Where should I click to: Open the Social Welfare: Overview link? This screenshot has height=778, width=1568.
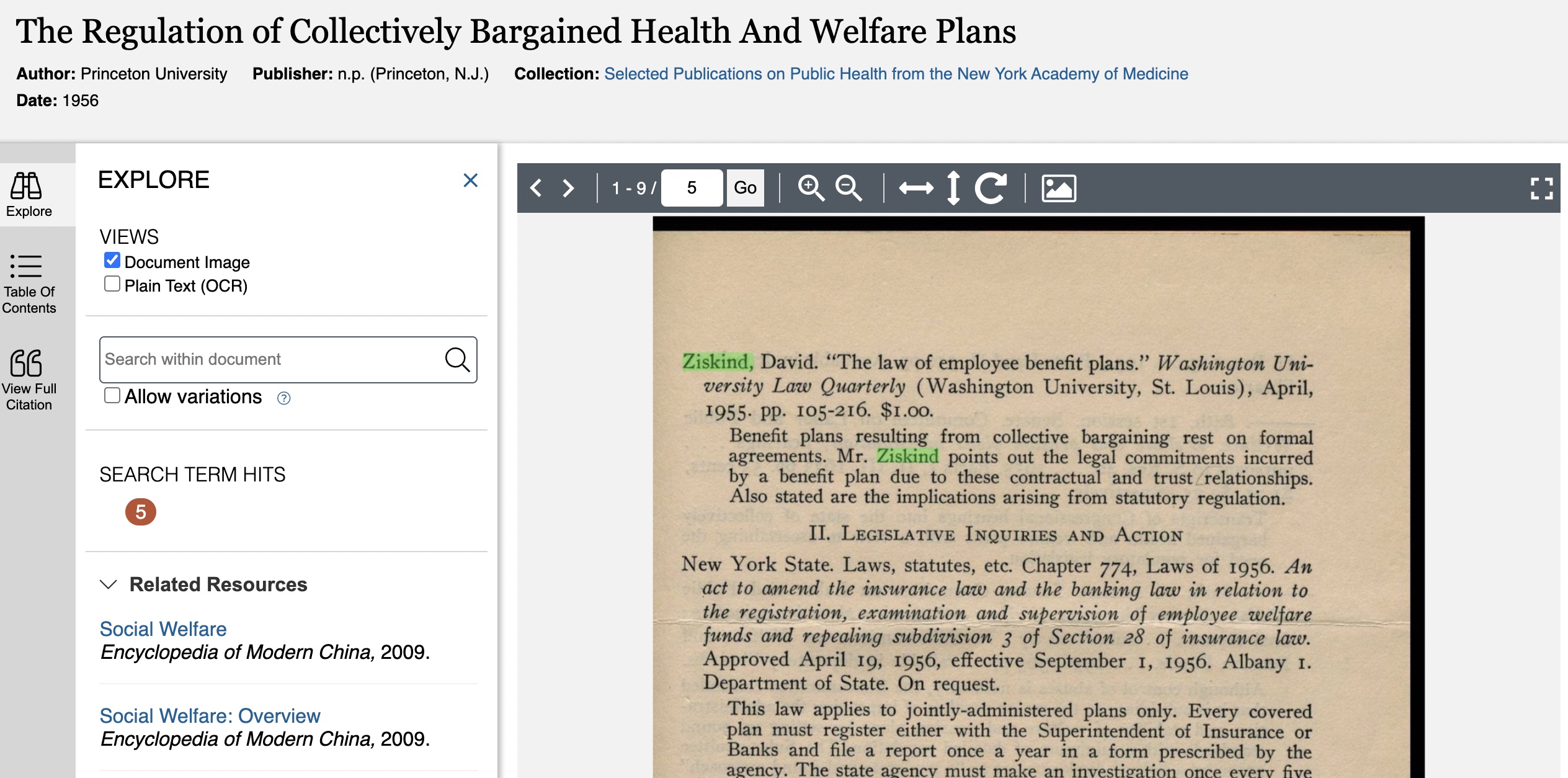[x=210, y=716]
